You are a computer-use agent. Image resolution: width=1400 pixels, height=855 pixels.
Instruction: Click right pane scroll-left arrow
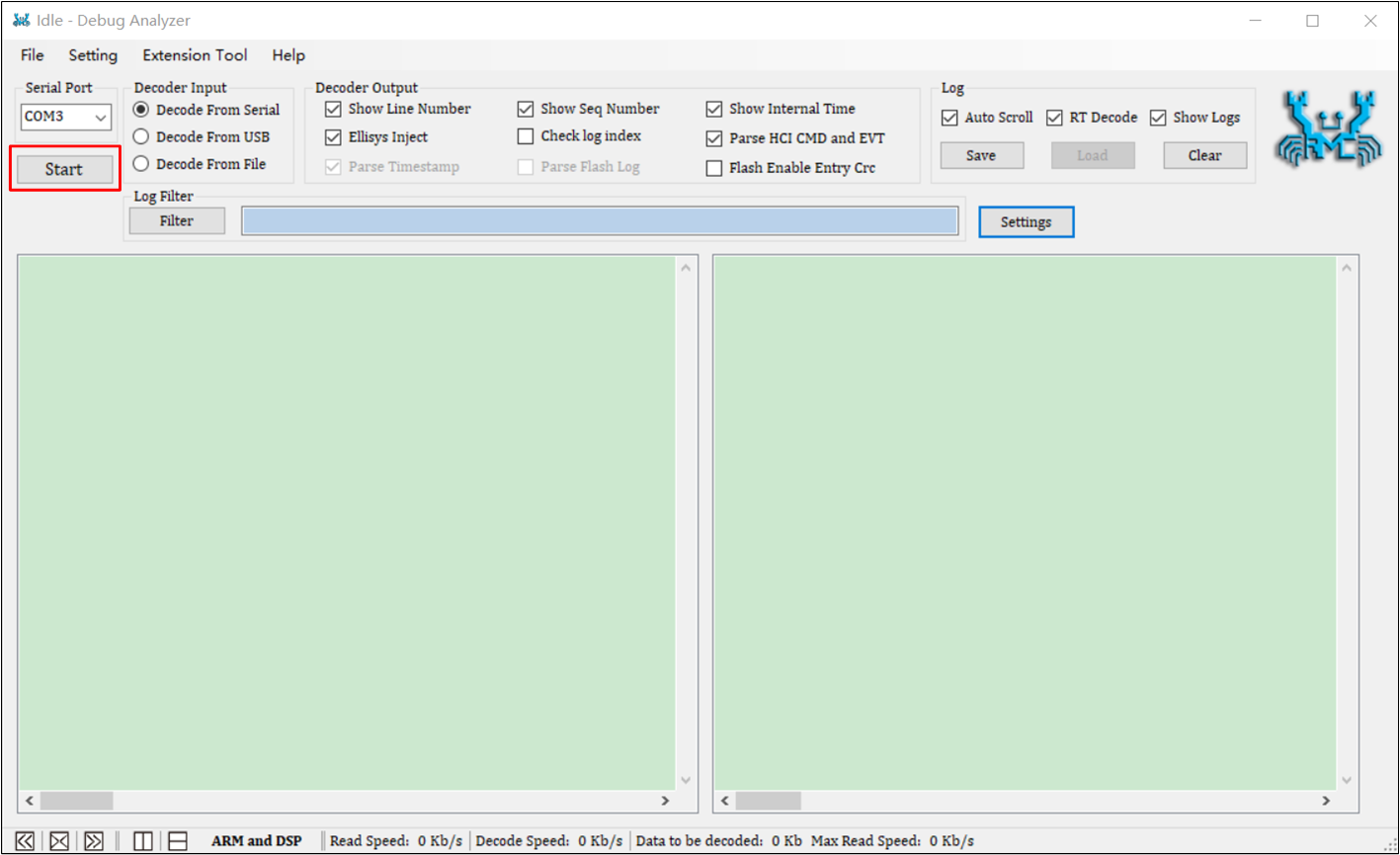point(725,801)
